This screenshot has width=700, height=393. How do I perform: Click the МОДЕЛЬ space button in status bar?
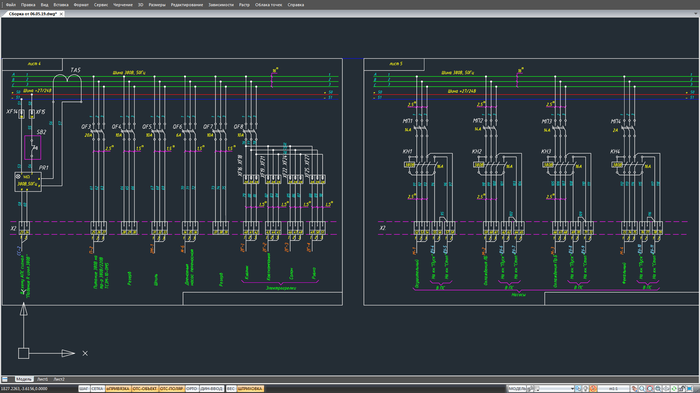[517, 389]
